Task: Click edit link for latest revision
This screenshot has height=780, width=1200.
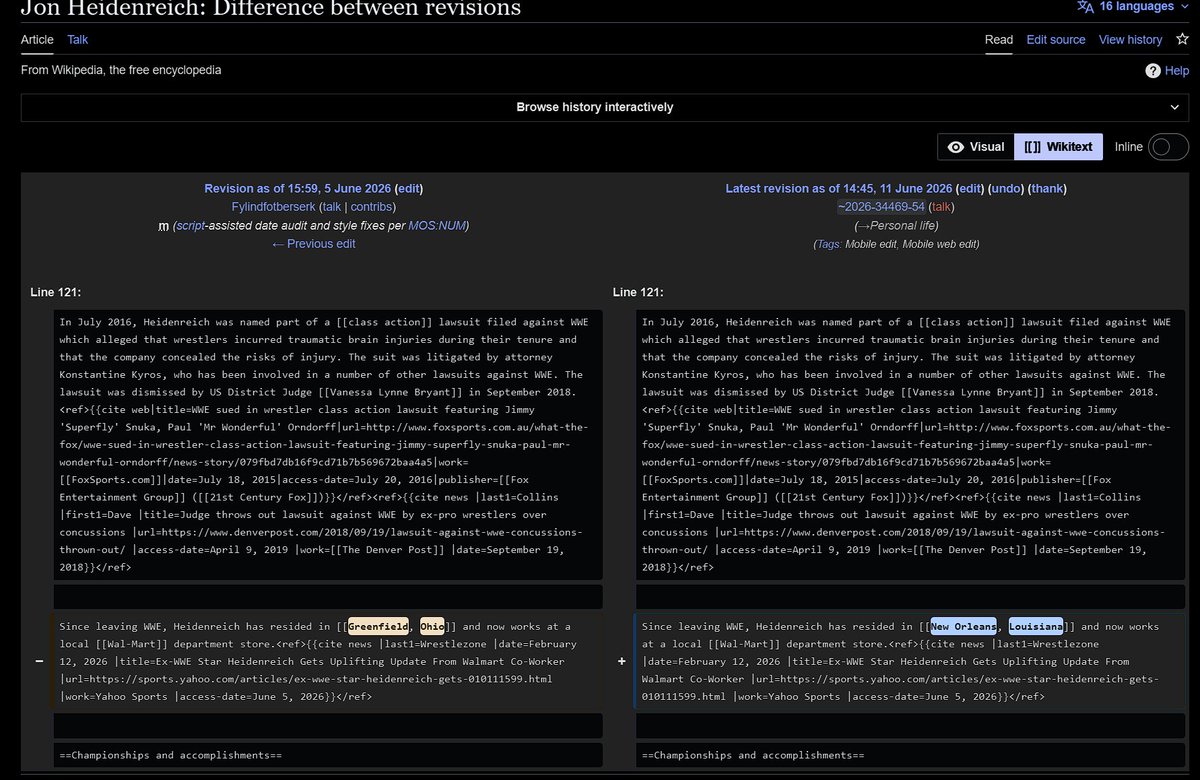Action: 970,189
